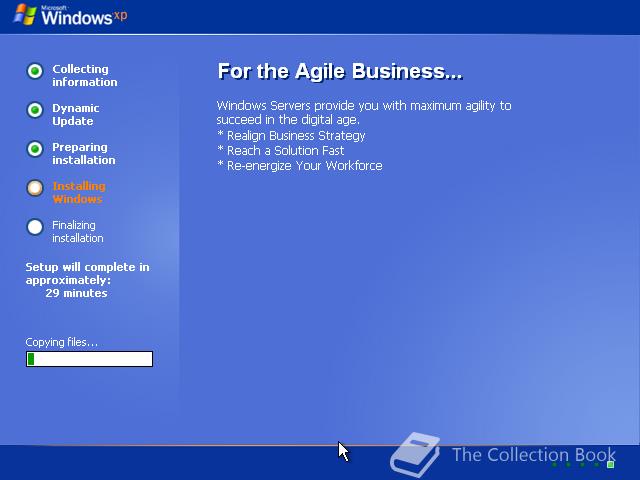Image resolution: width=640 pixels, height=480 pixels.
Task: Click the Dynamic Update label
Action: (76, 115)
